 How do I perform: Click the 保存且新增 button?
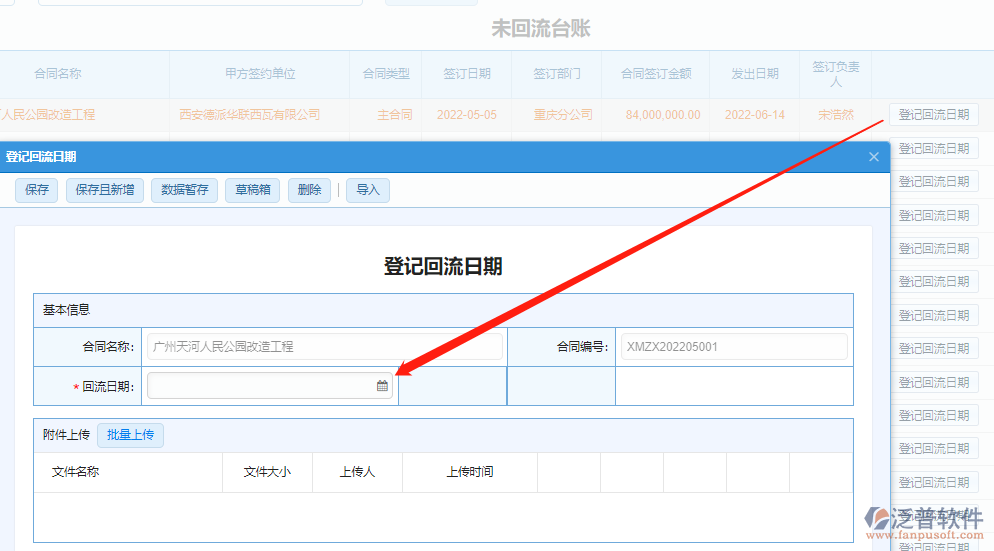(x=105, y=190)
